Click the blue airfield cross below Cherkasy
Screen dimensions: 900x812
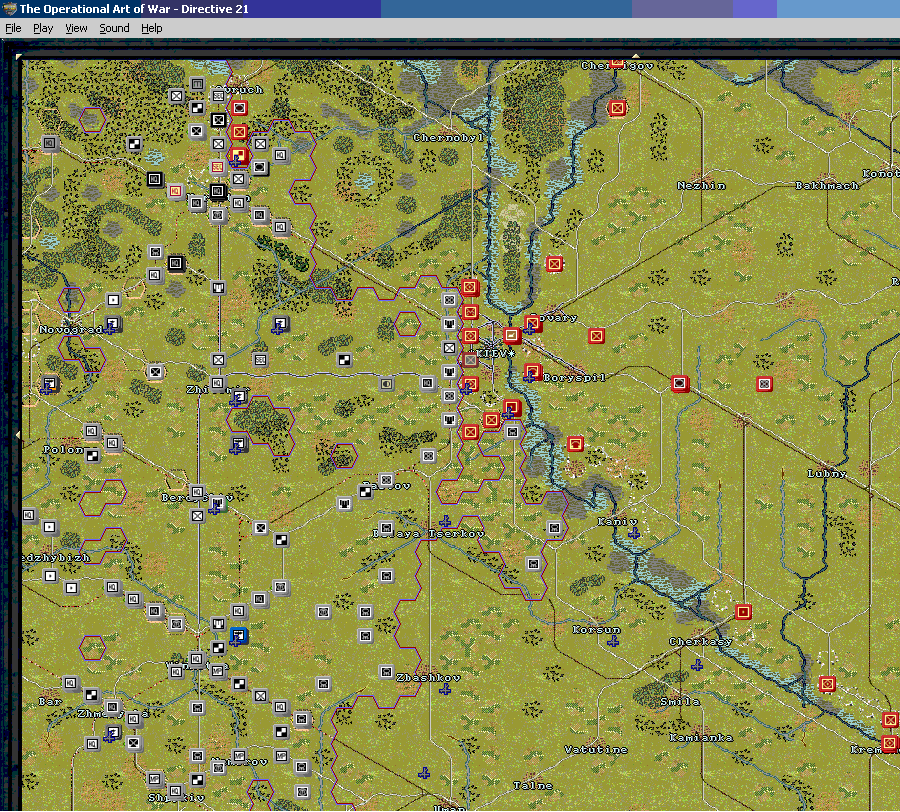click(697, 665)
